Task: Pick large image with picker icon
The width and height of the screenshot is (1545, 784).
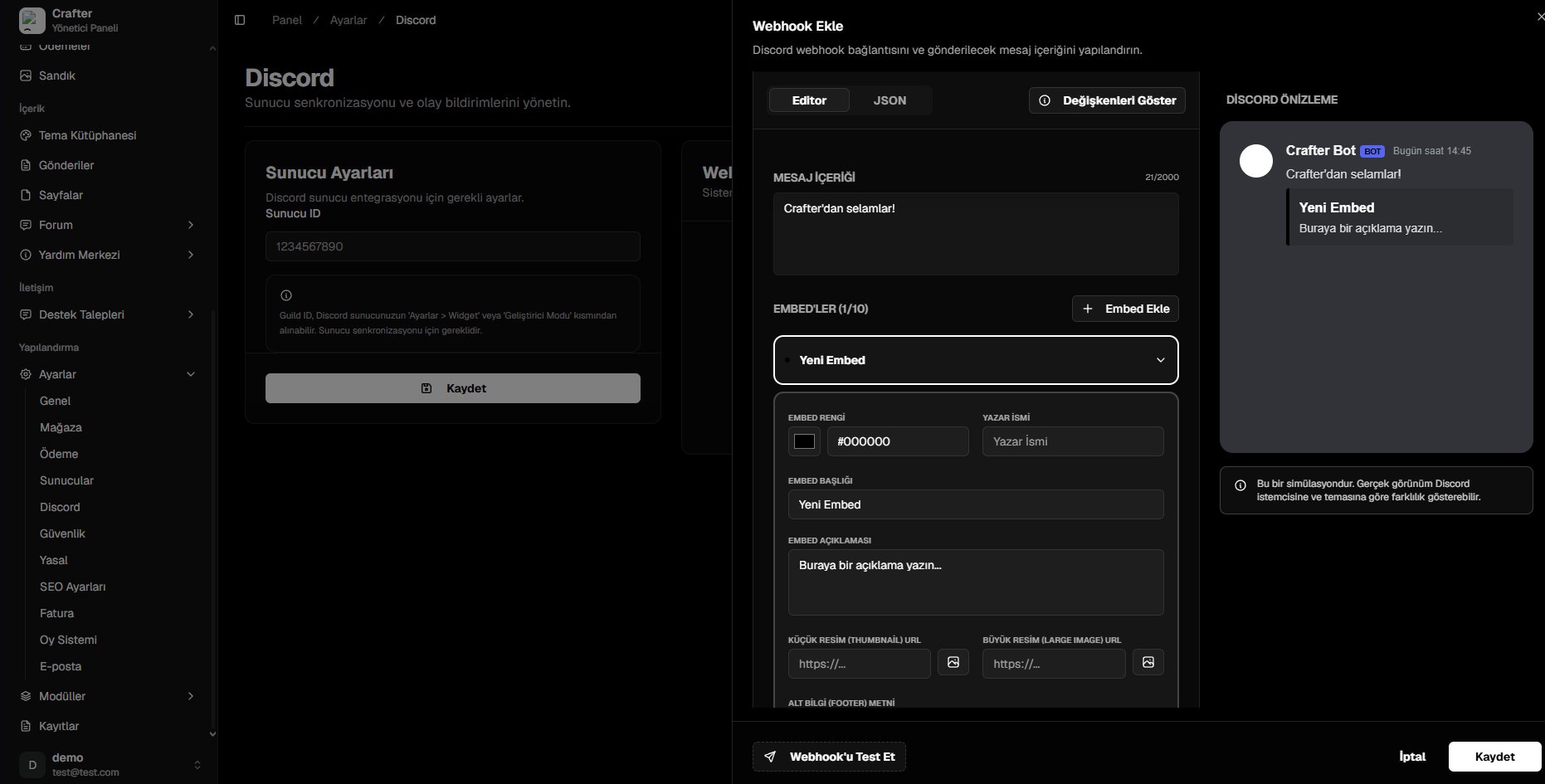Action: (x=1148, y=662)
